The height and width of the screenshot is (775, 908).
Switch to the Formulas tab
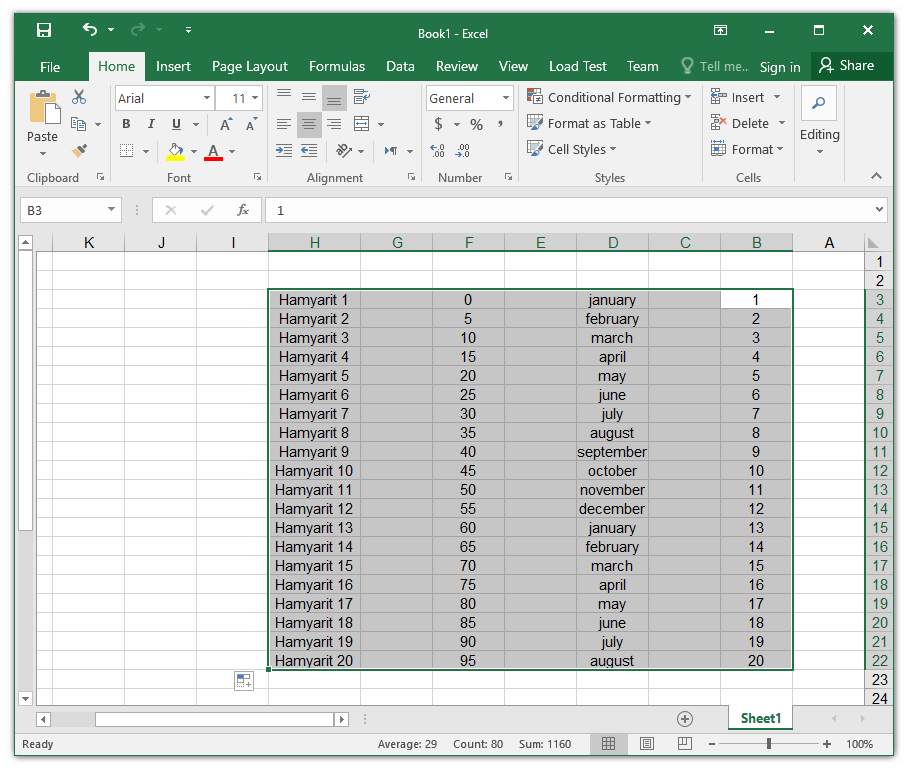coord(337,67)
